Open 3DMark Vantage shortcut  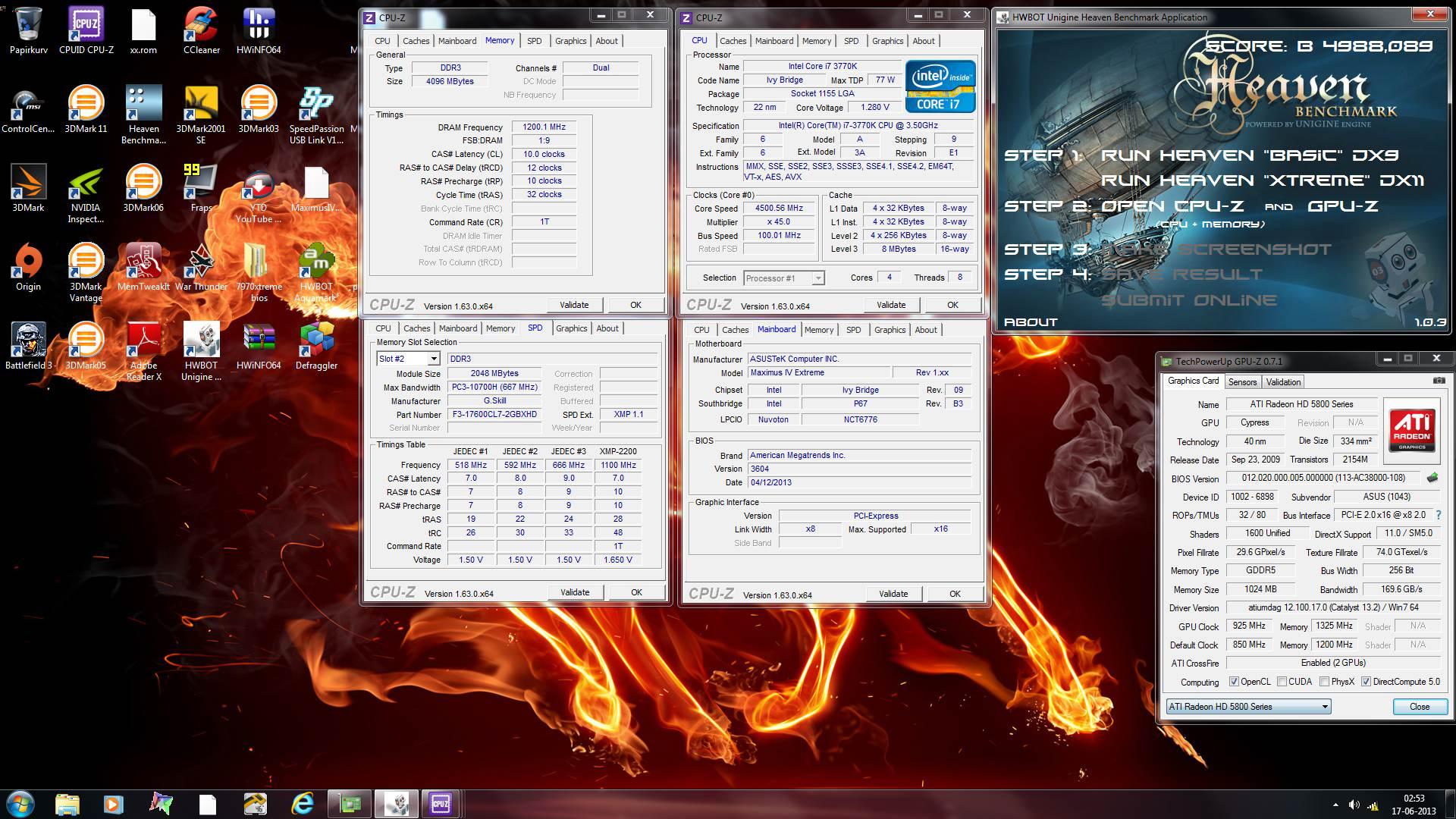tap(86, 272)
